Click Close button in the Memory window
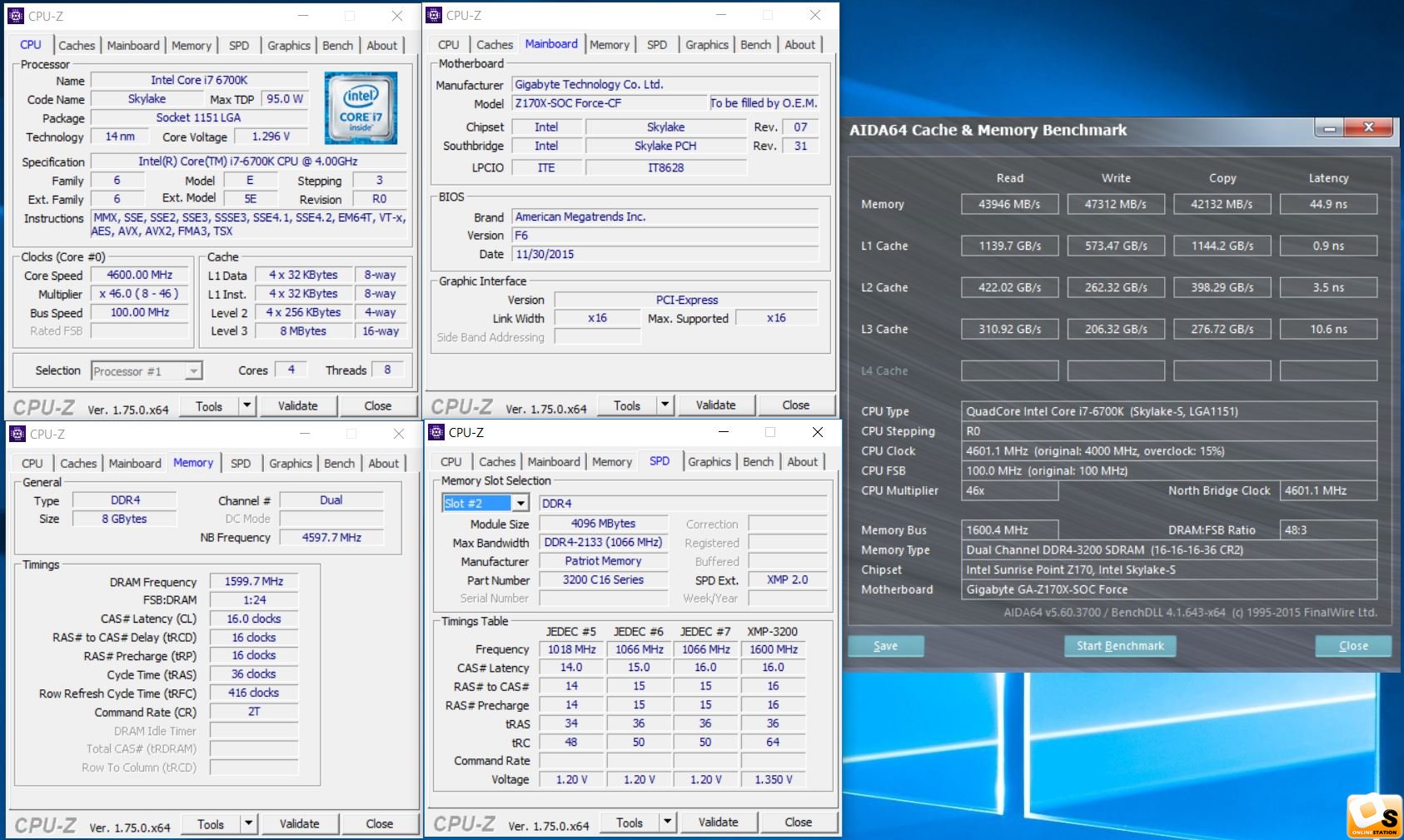 (x=379, y=824)
